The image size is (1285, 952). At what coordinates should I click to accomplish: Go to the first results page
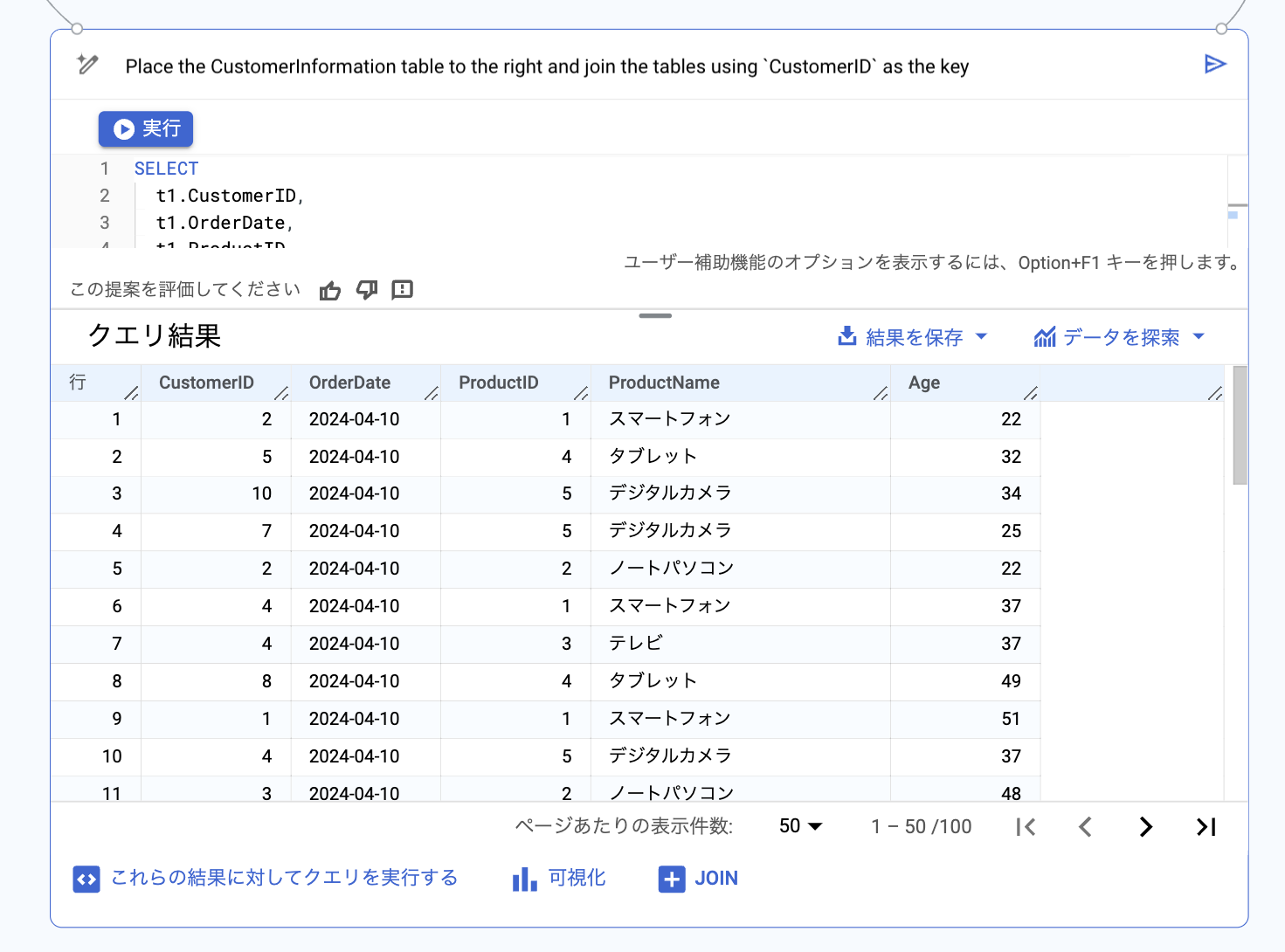pos(1026,827)
